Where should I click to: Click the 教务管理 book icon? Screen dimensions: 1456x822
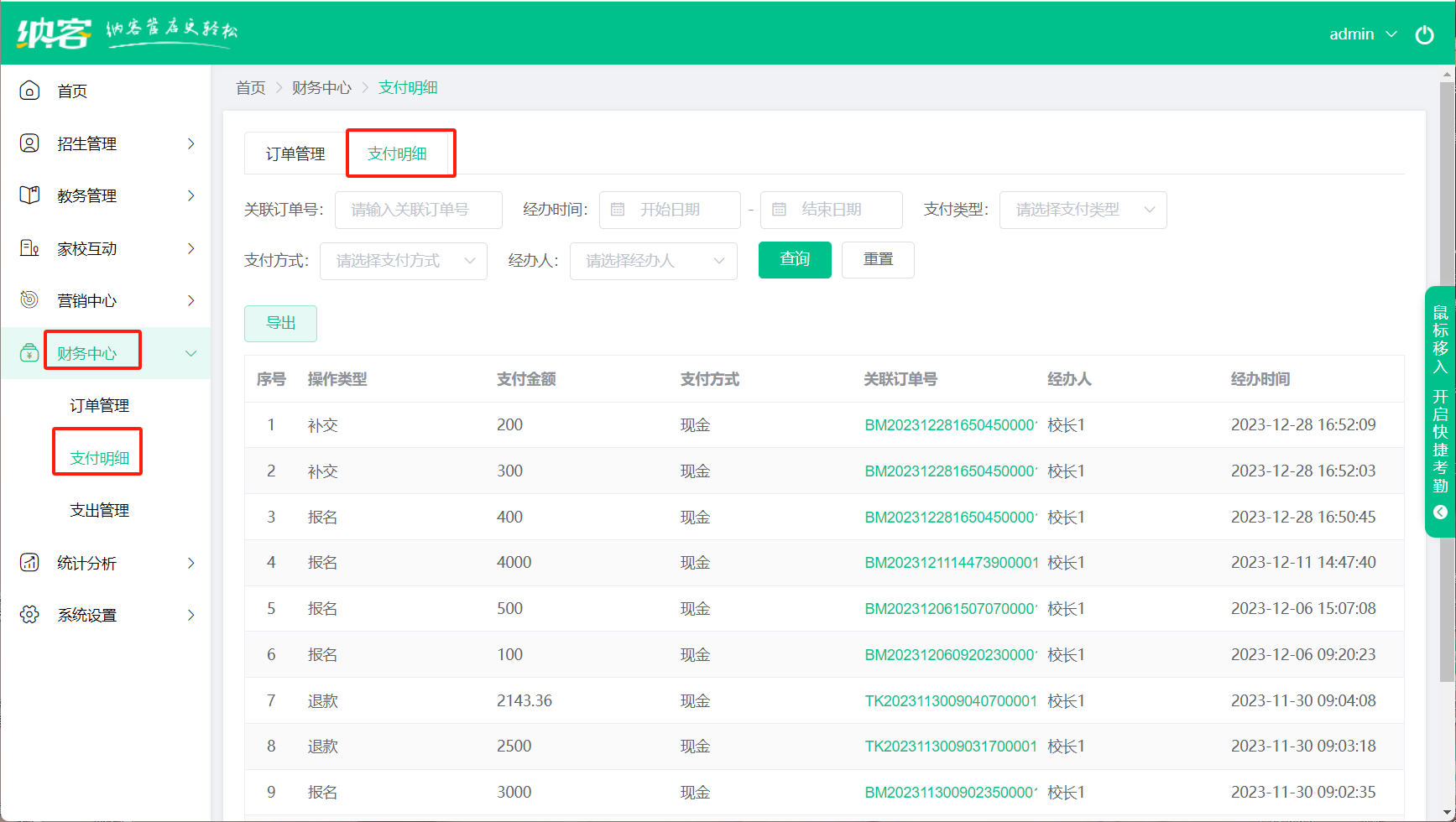tap(29, 195)
